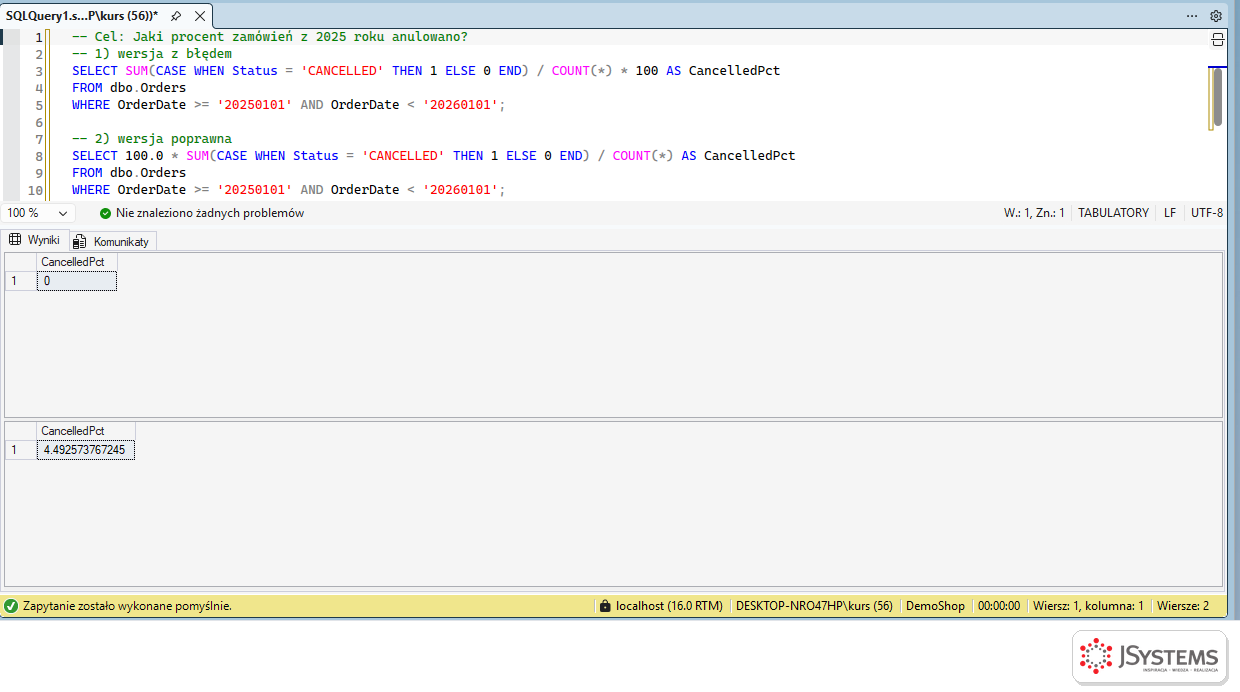This screenshot has width=1240, height=692.
Task: Click the DemoShop database name in status bar
Action: 935,606
